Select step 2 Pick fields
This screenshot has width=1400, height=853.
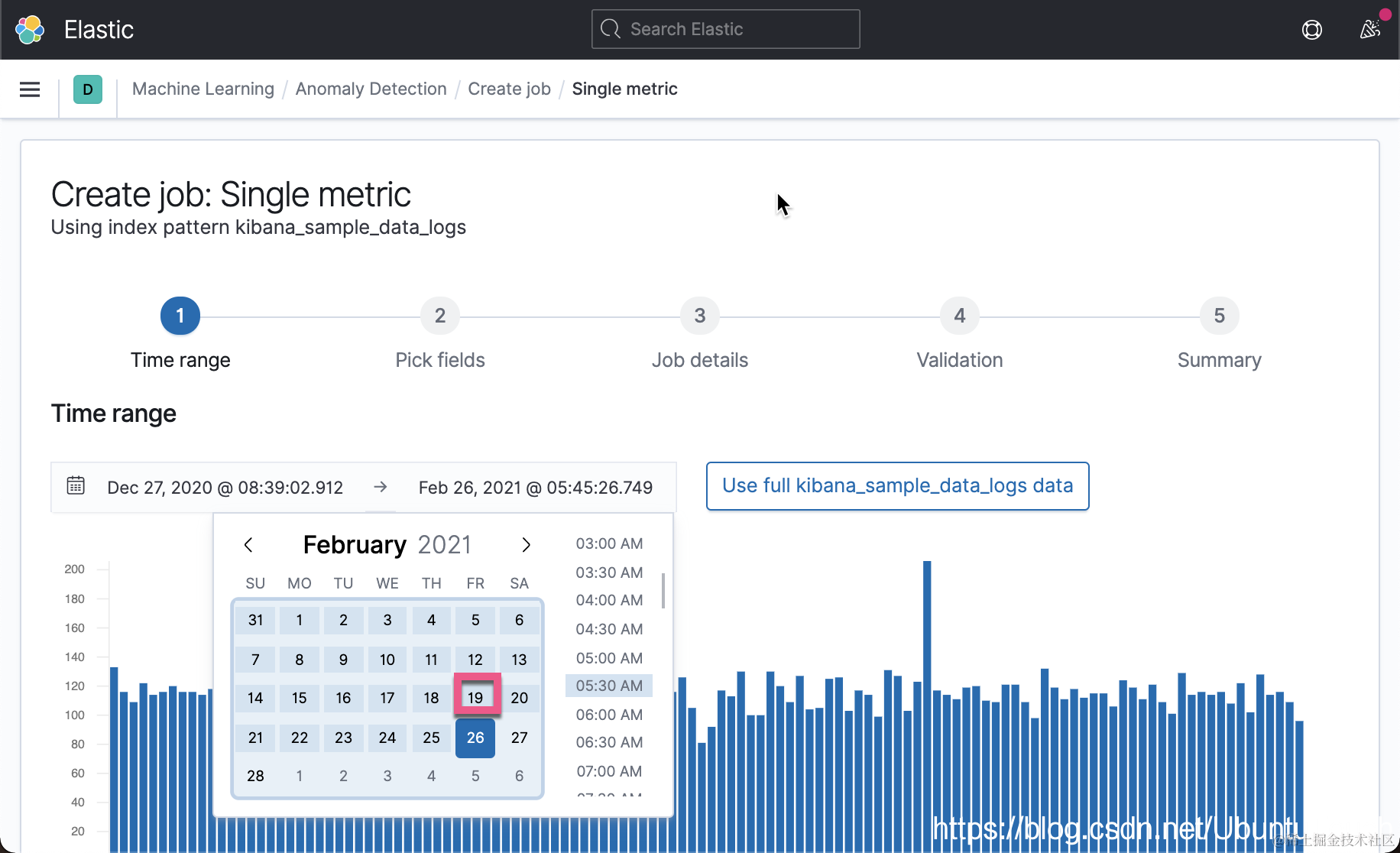pos(440,316)
